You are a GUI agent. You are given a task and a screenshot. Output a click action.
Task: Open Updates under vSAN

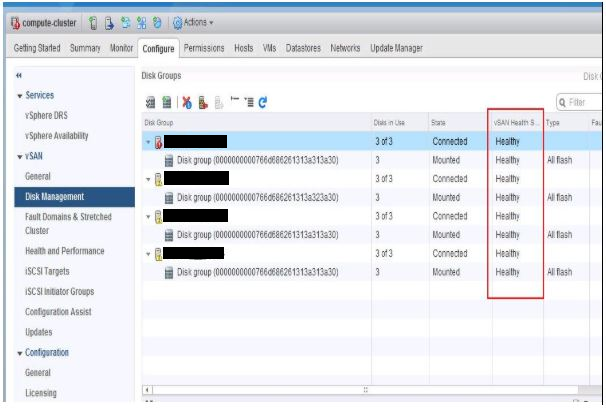pyautogui.click(x=39, y=332)
